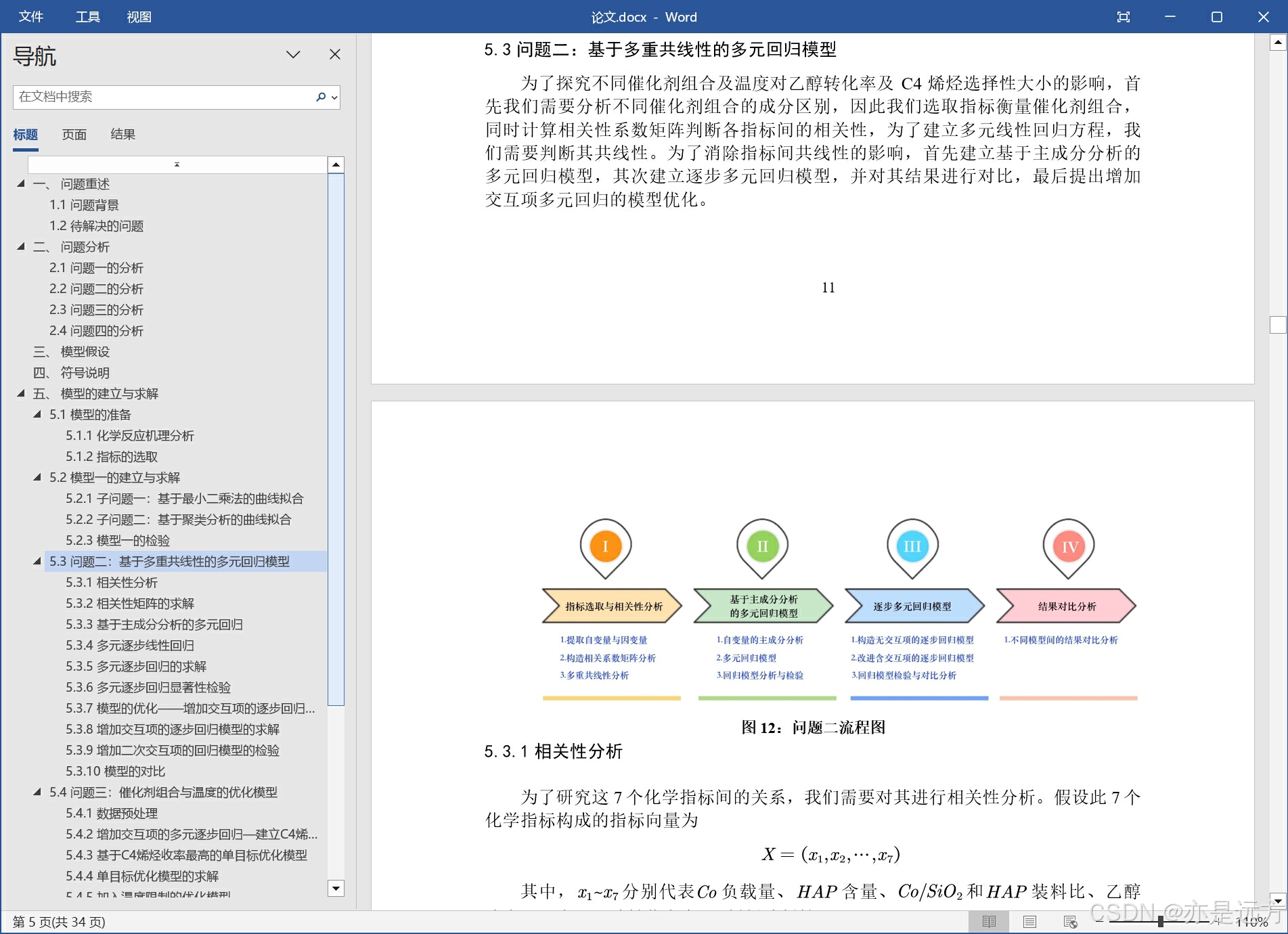Image resolution: width=1288 pixels, height=934 pixels.
Task: Jump to top of headings list
Action: (177, 164)
